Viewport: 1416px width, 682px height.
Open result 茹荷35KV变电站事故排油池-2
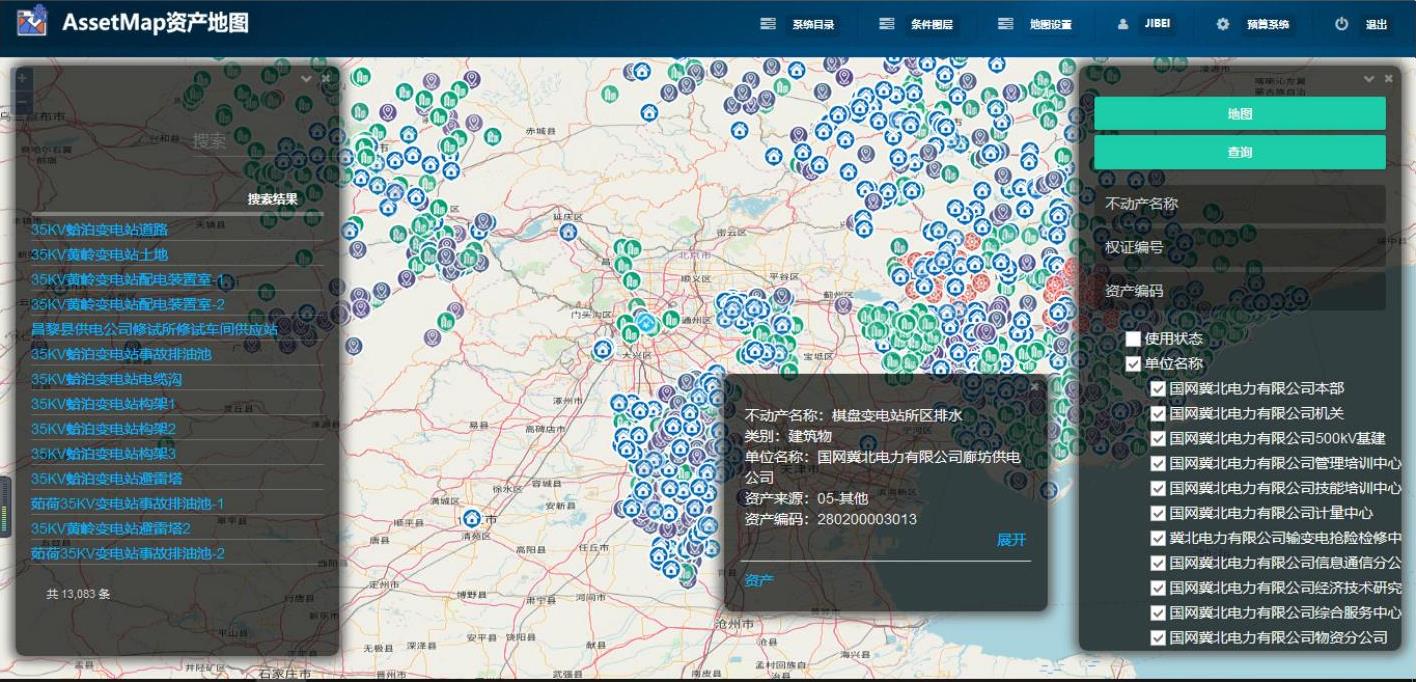[128, 553]
